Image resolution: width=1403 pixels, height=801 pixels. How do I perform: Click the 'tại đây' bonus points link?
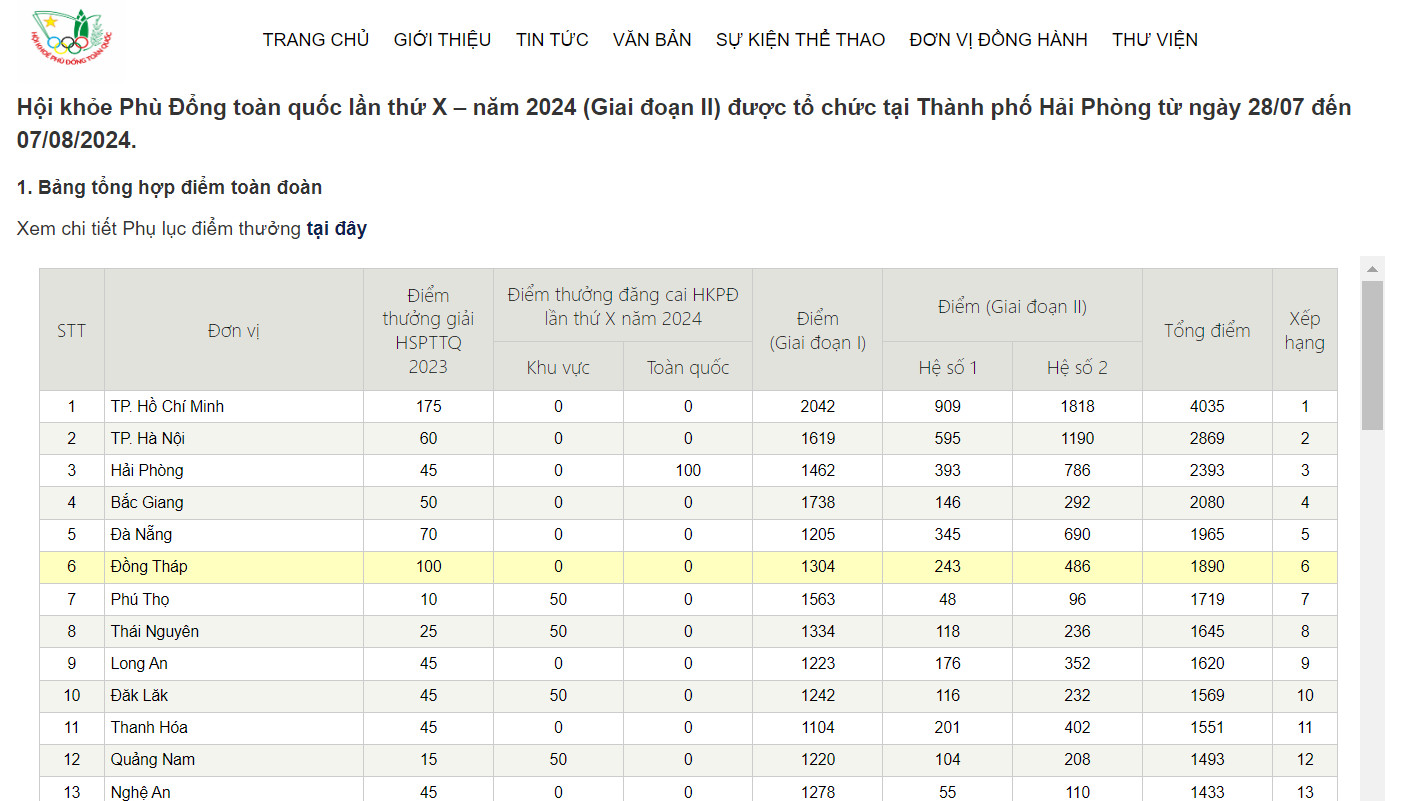336,229
